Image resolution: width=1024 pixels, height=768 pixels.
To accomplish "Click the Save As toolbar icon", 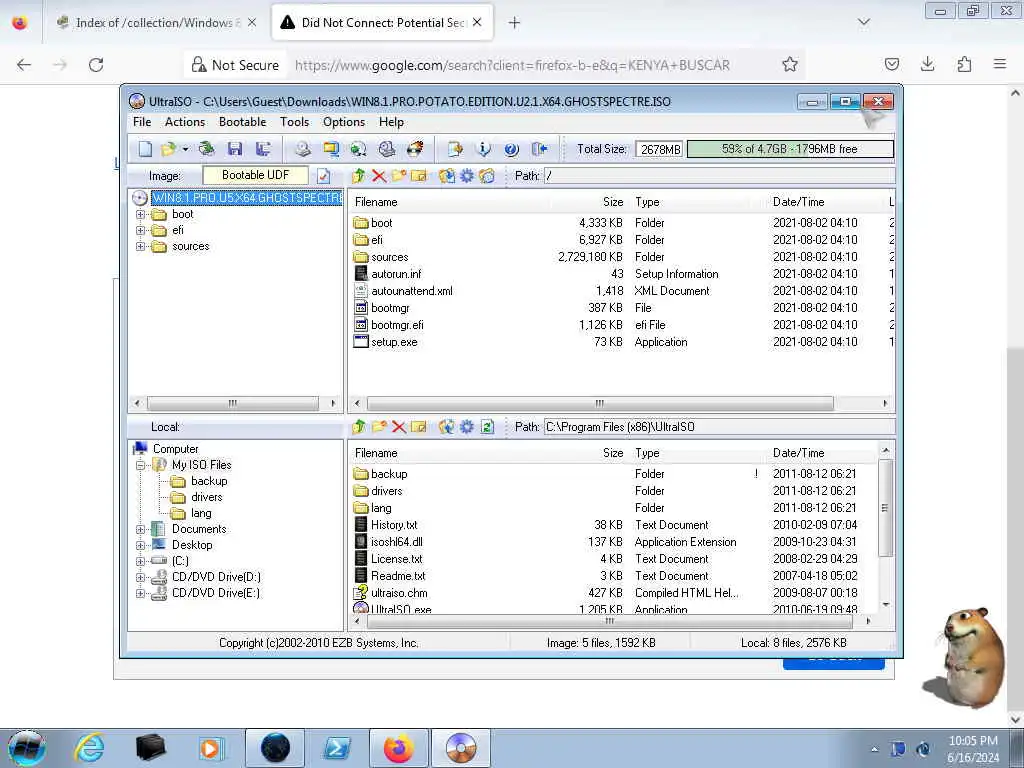I will (x=263, y=150).
